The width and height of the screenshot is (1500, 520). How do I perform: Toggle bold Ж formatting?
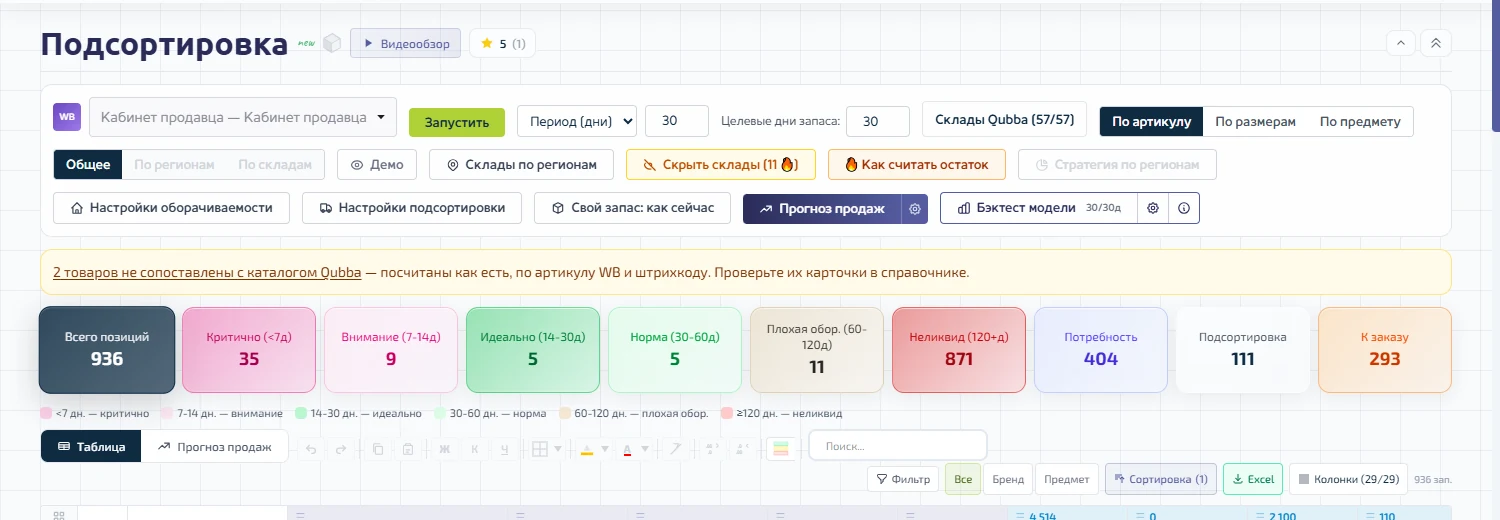click(x=445, y=449)
